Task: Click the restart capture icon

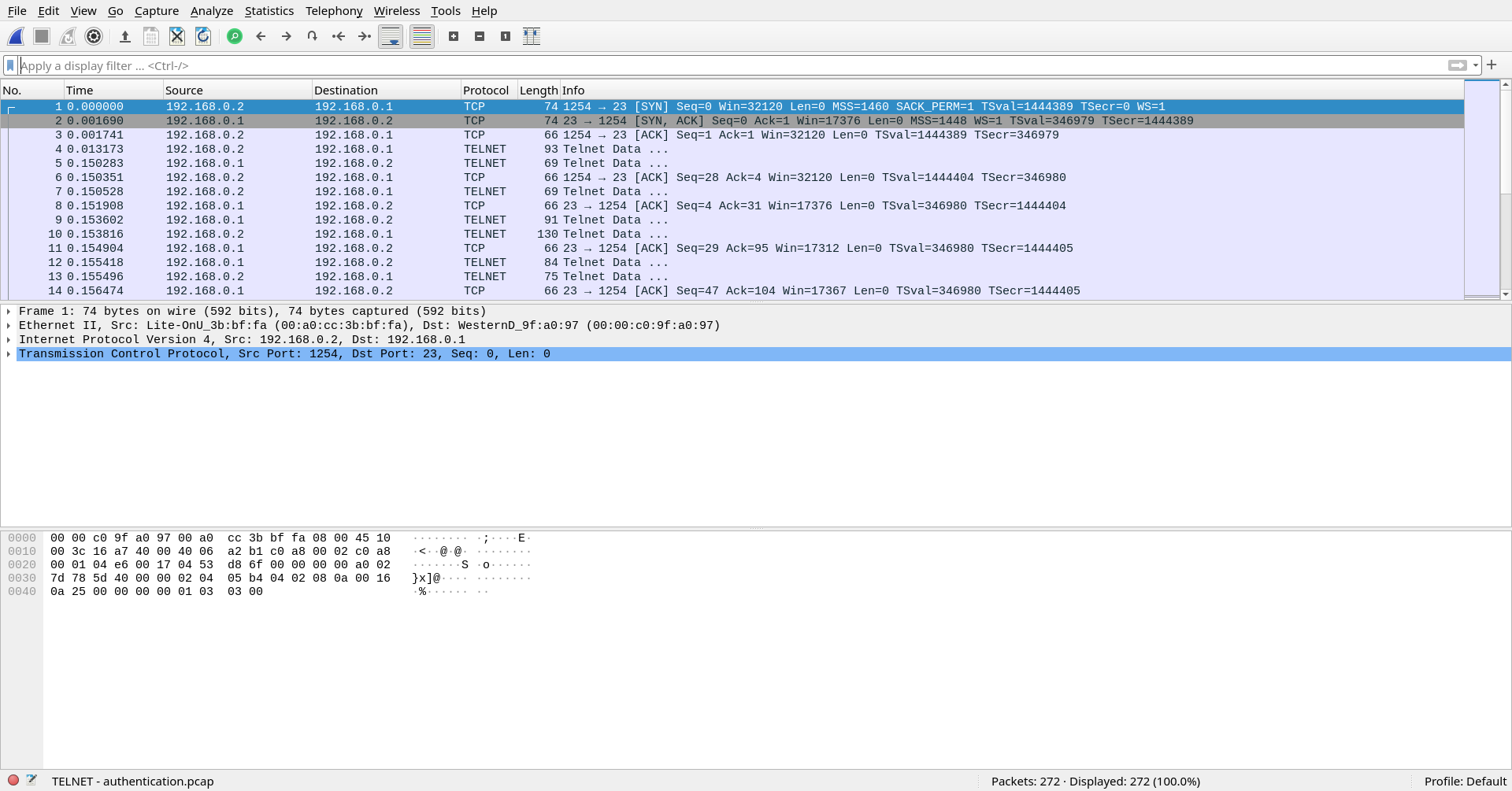Action: pyautogui.click(x=68, y=36)
